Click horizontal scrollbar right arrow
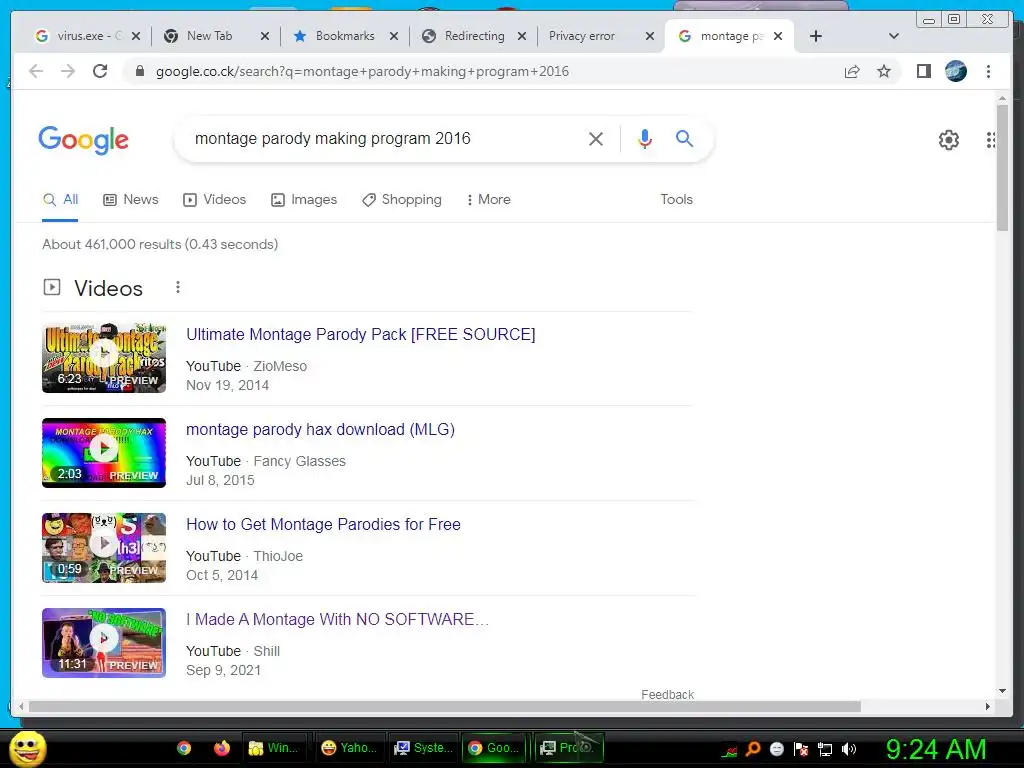The height and width of the screenshot is (768, 1024). tap(987, 707)
